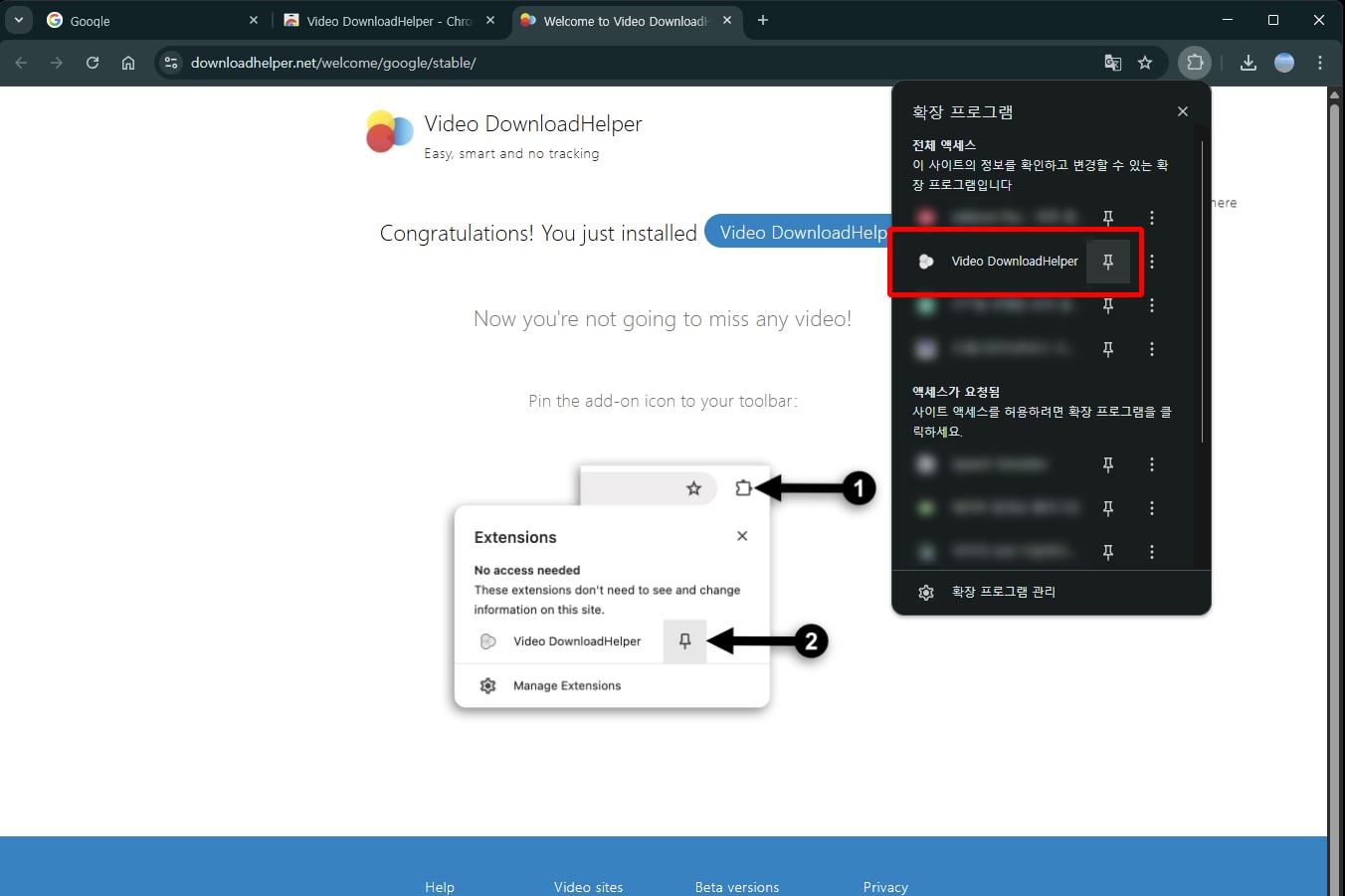
Task: Open the tab search chevron in the title bar
Action: tap(19, 20)
